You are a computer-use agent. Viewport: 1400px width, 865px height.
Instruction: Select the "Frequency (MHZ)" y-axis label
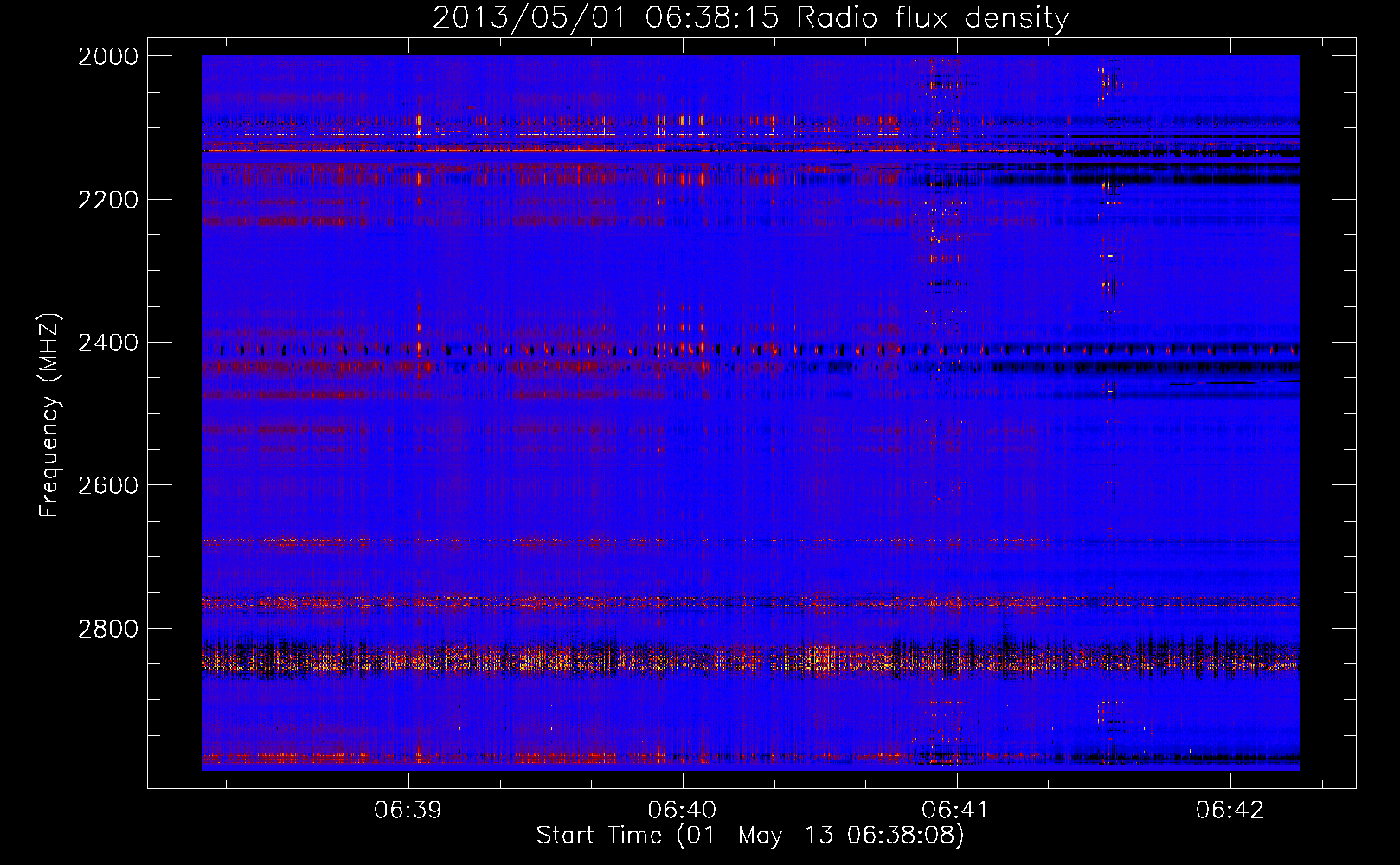[x=49, y=414]
